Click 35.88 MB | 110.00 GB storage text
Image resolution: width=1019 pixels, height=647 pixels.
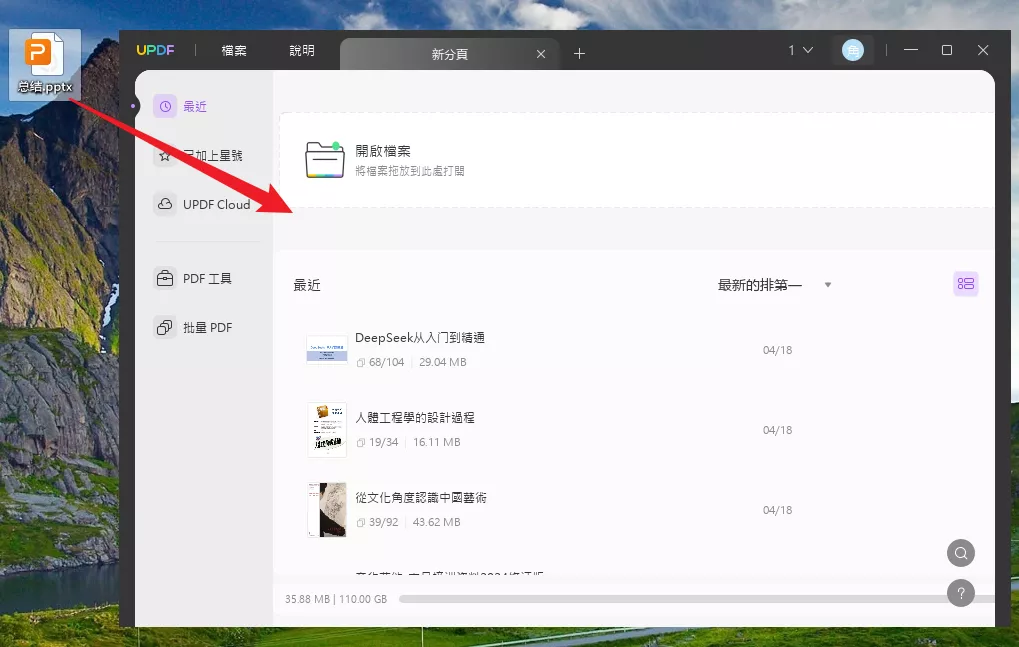coord(336,599)
